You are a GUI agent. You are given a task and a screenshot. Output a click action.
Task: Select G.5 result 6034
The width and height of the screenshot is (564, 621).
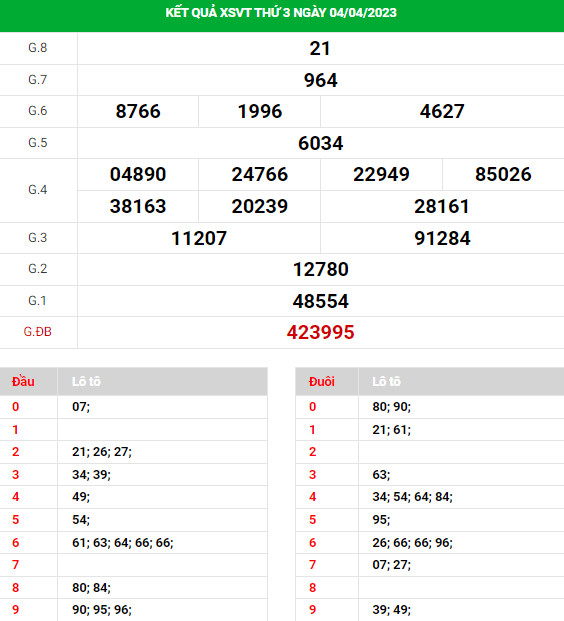(320, 143)
